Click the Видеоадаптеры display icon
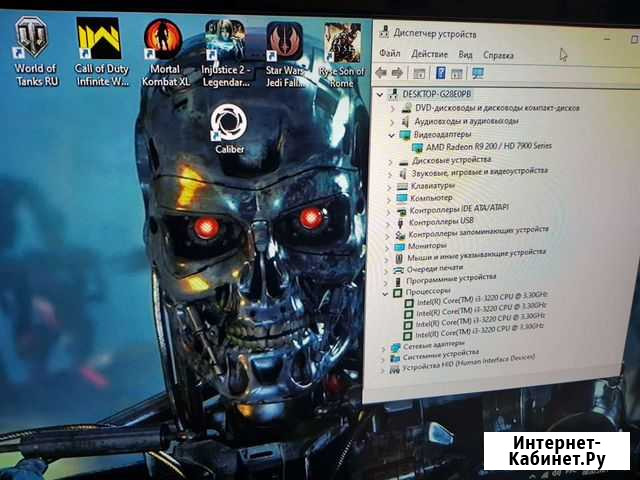Screen dimensions: 640x480 [405, 134]
